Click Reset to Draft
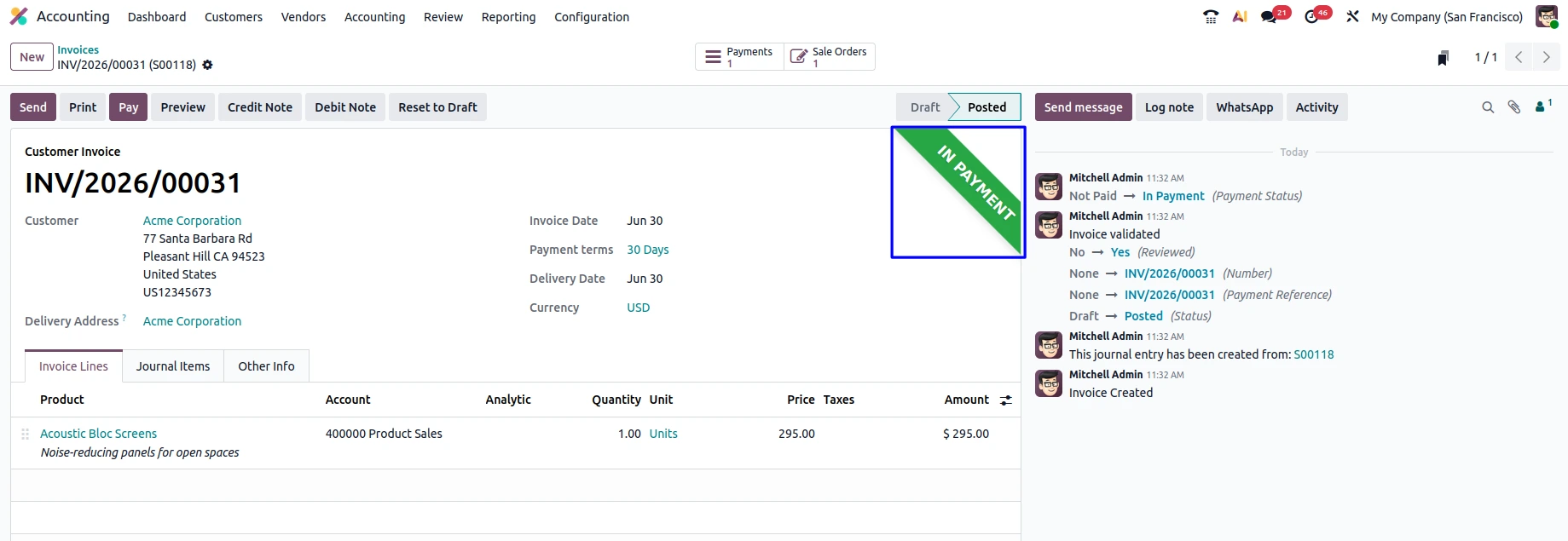The height and width of the screenshot is (541, 1568). [437, 107]
